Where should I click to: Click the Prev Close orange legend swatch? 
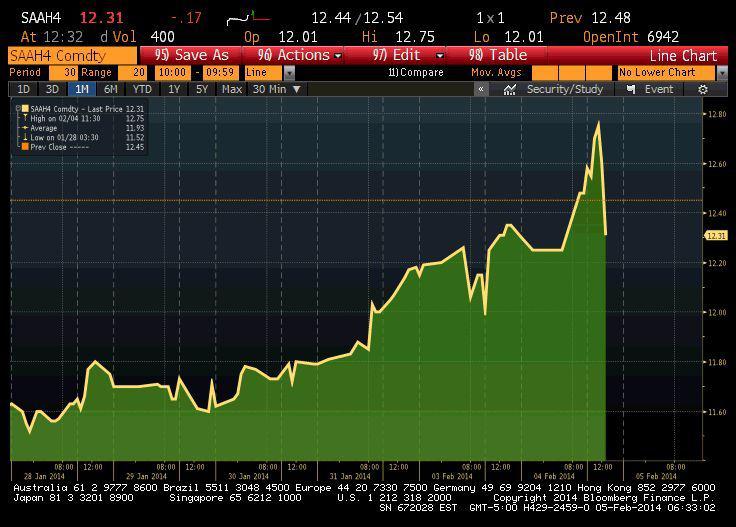pos(25,147)
